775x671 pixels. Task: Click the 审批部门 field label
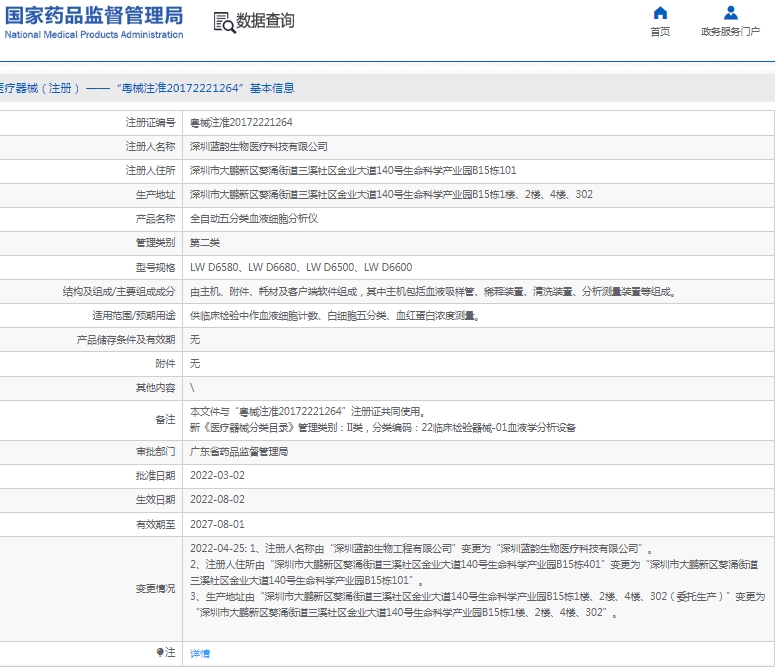tap(155, 452)
